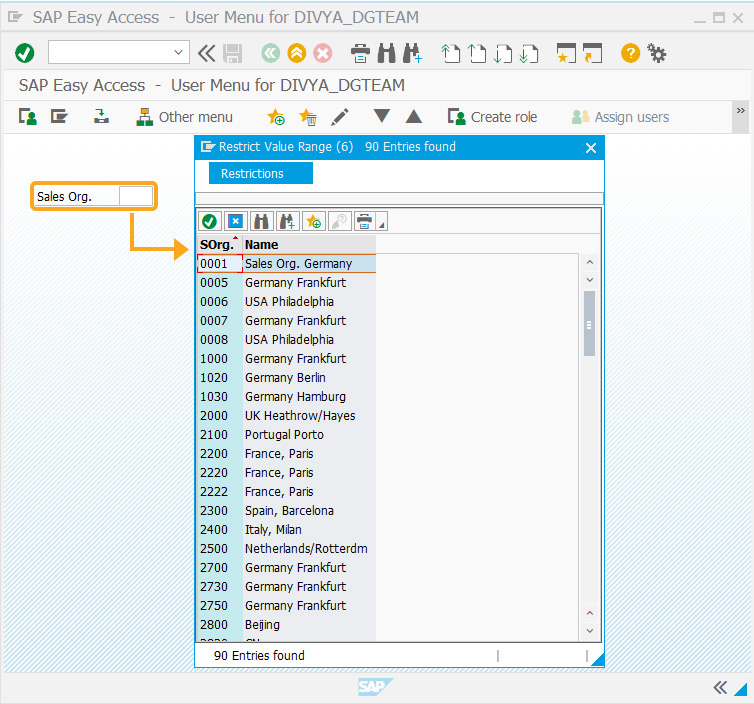Image resolution: width=754 pixels, height=704 pixels.
Task: Click Move Favorites Up triangle
Action: coord(414,116)
